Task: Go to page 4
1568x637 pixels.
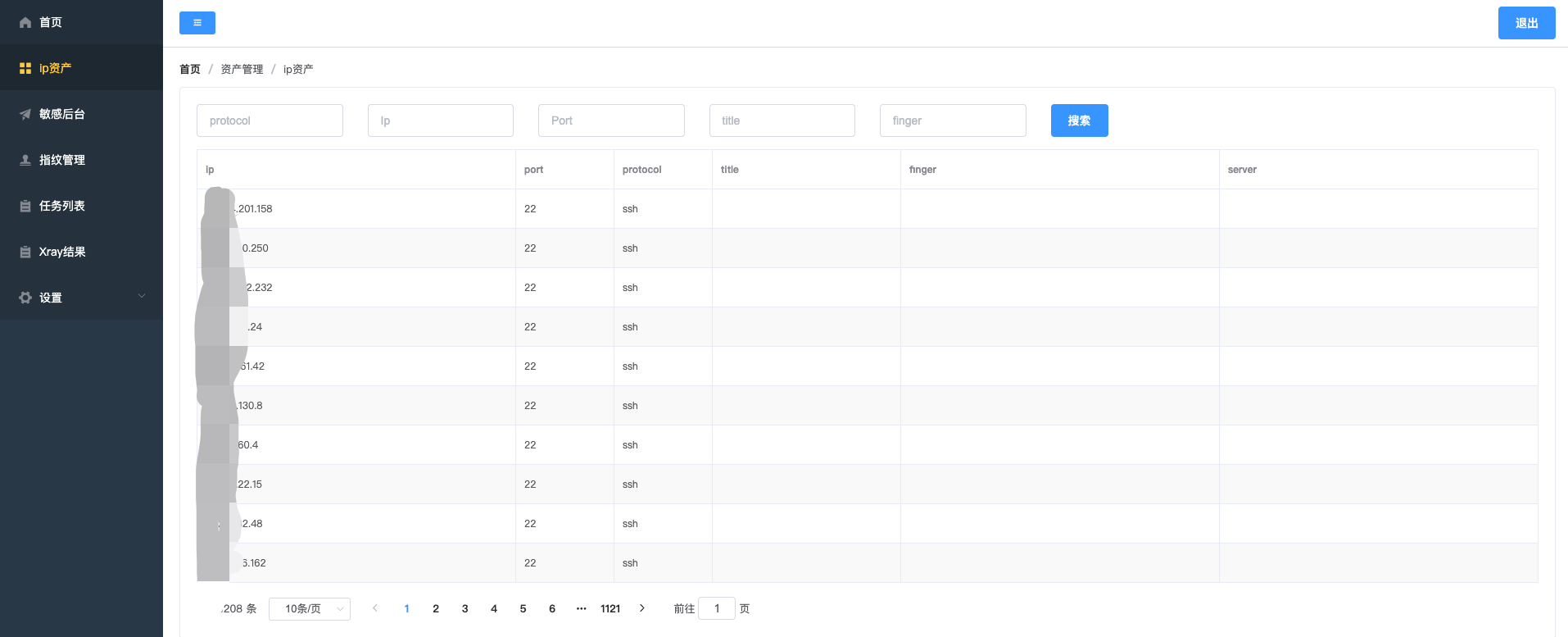Action: point(494,608)
